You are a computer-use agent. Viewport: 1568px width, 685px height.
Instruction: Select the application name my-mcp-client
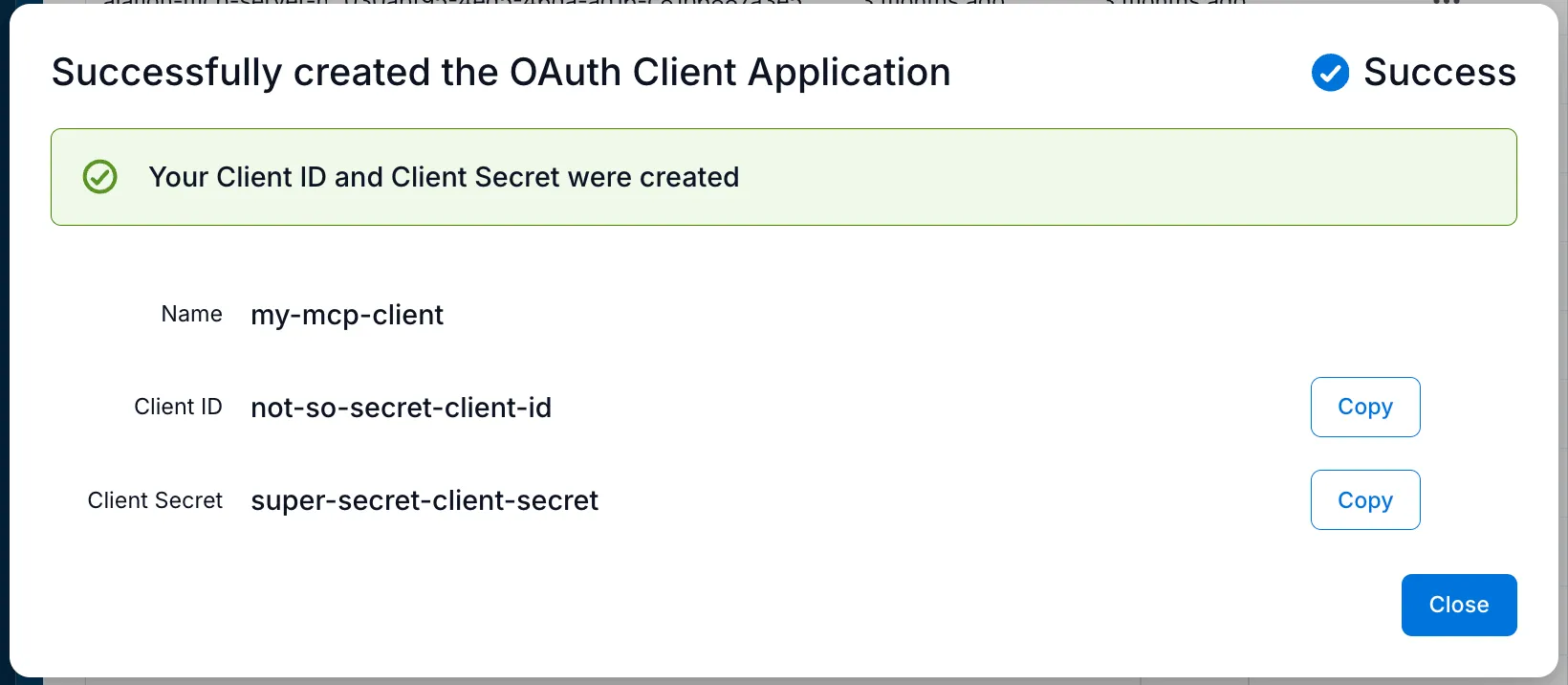point(346,315)
